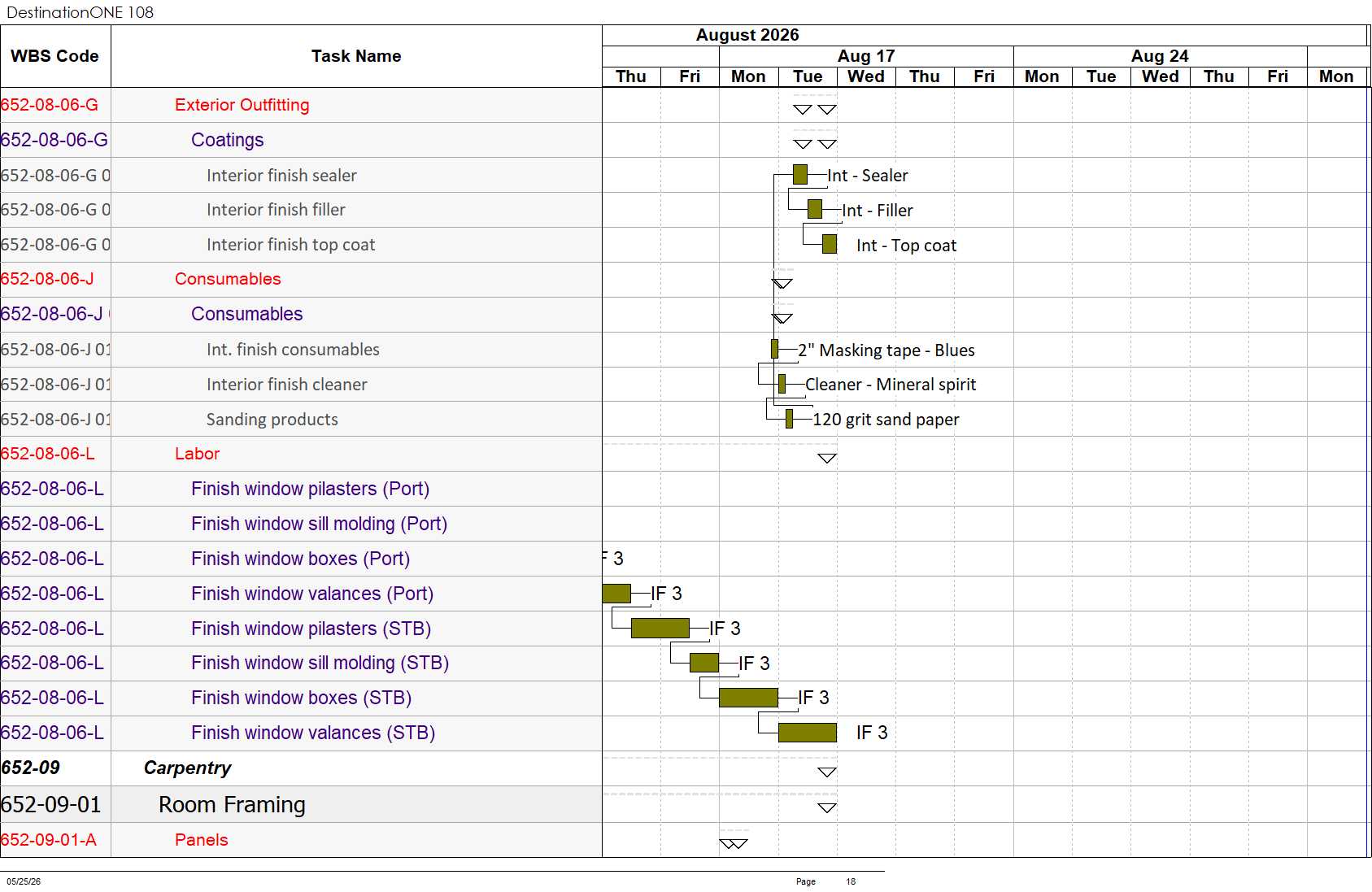The image size is (1372, 892).
Task: Click the Int - Top coat bar label
Action: click(x=907, y=246)
